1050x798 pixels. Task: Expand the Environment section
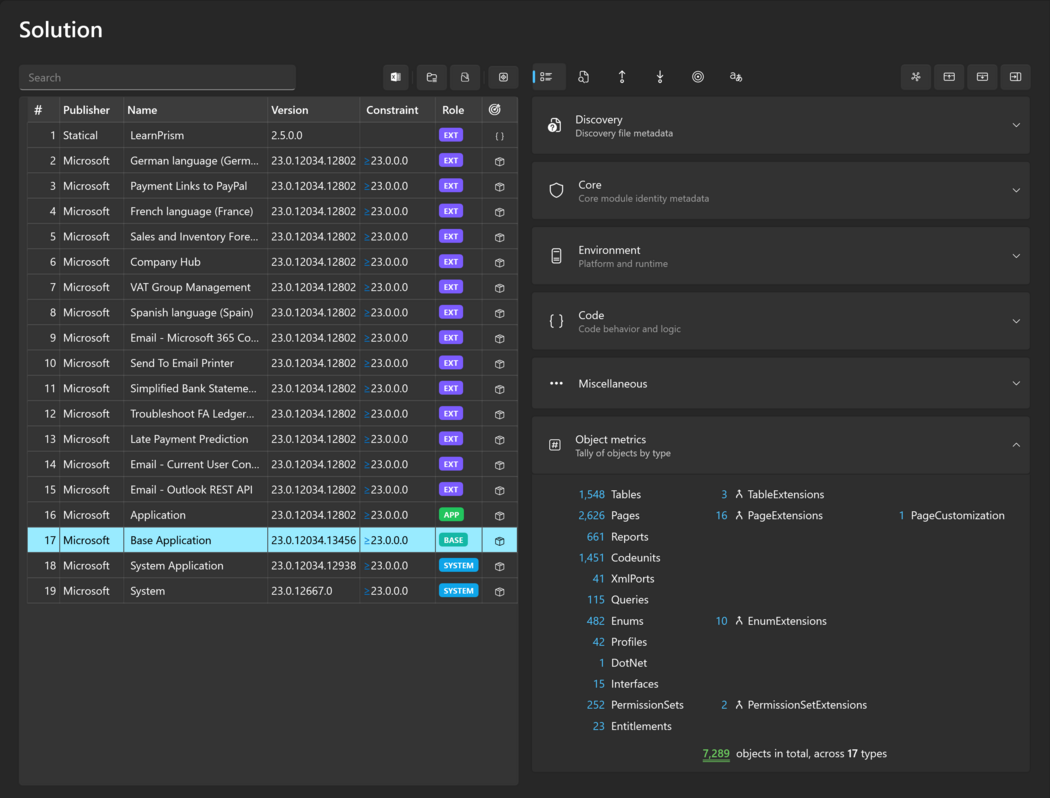[781, 256]
